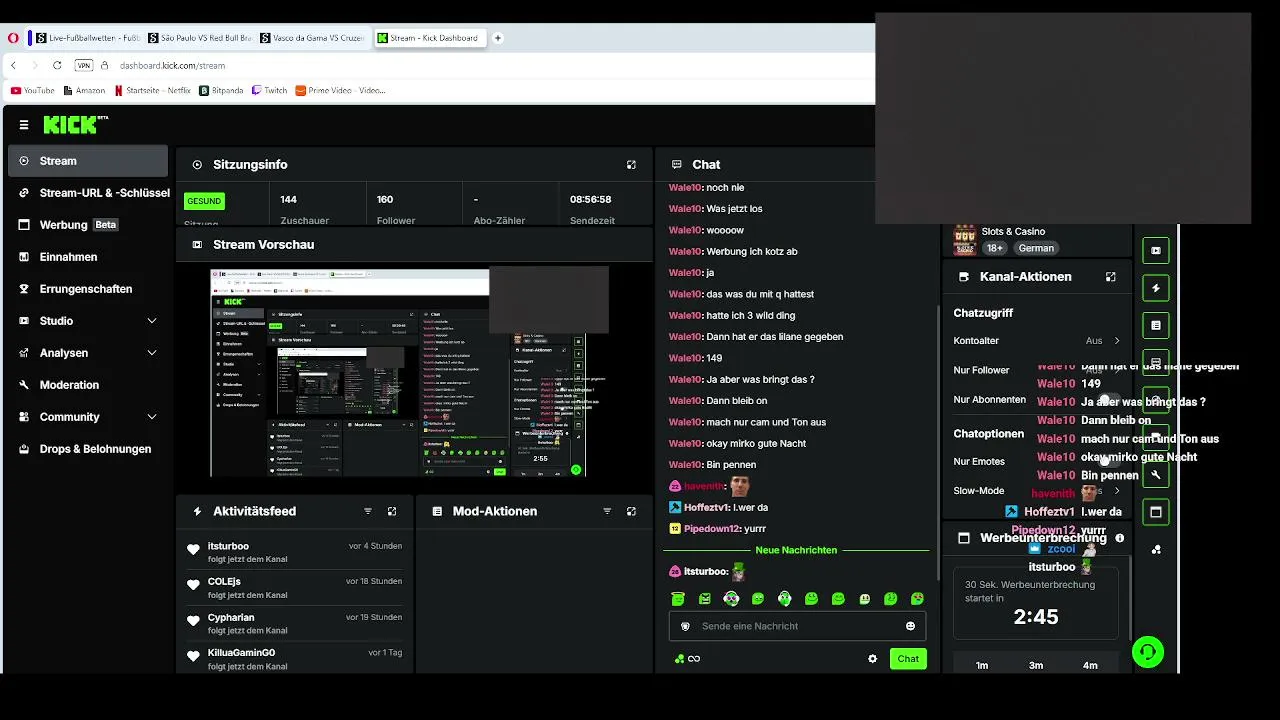Screen dimensions: 1280x720
Task: Open YouTube bookmark
Action: pos(32,90)
